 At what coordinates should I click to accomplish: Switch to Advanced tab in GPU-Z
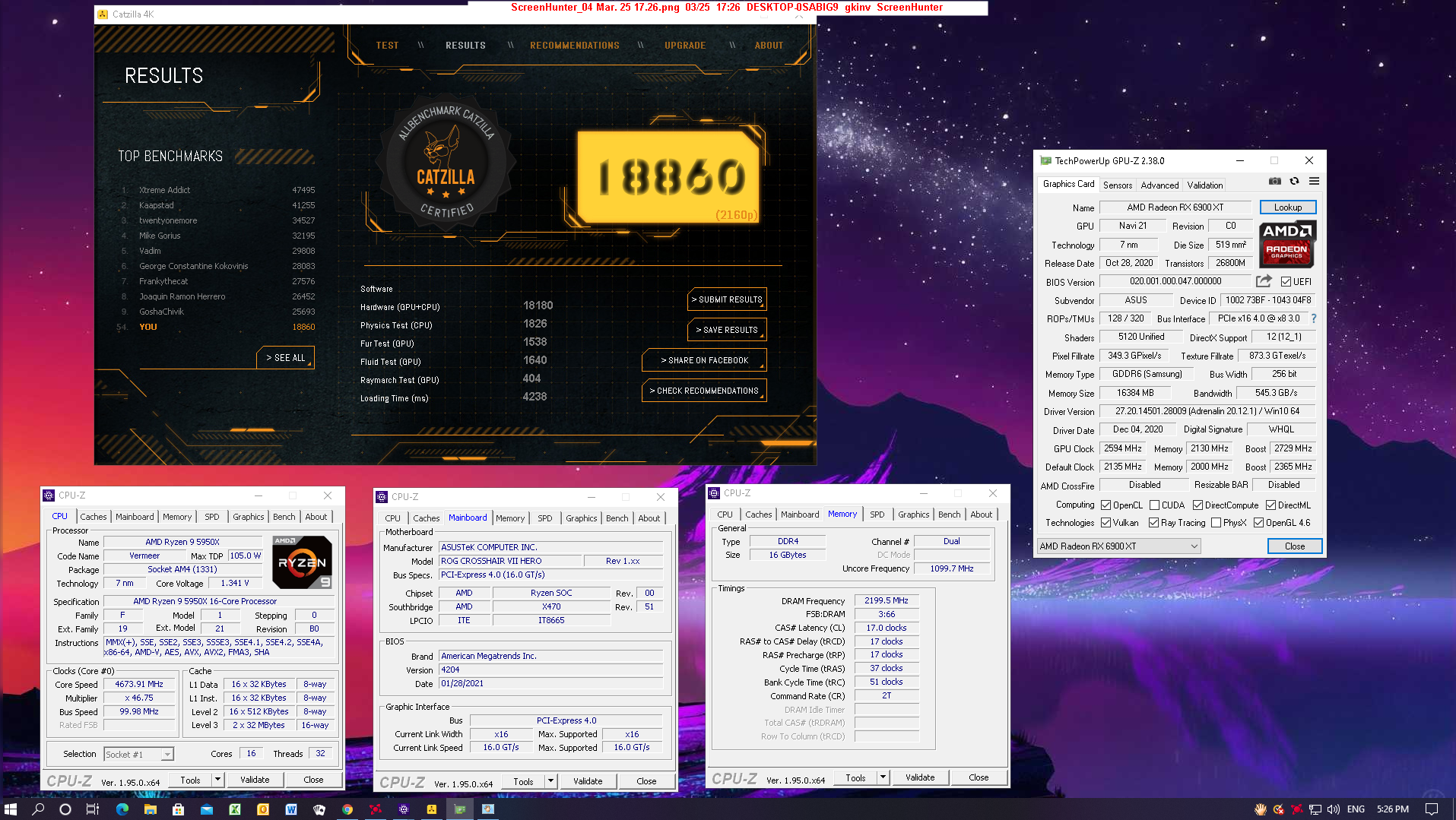pyautogui.click(x=1159, y=185)
